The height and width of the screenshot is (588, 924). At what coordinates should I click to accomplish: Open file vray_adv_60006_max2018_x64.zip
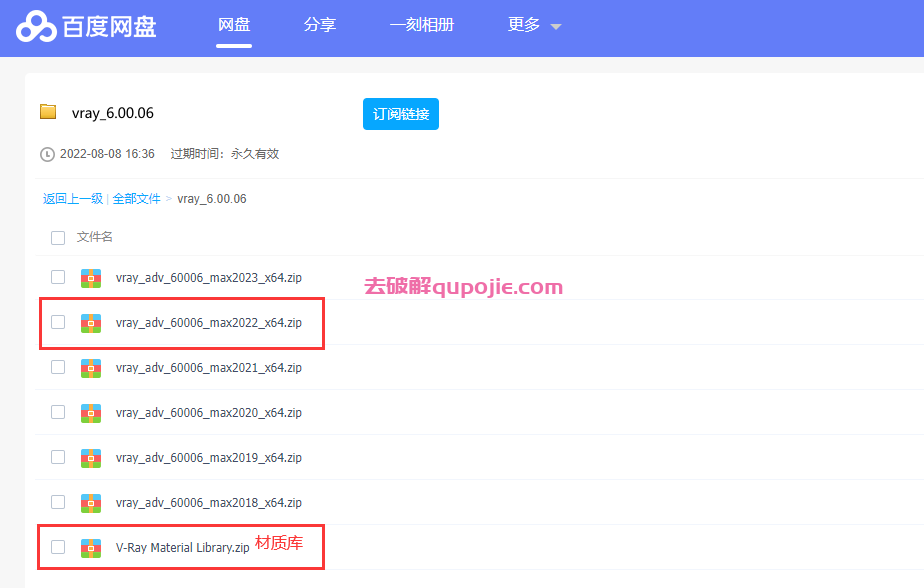coord(209,503)
